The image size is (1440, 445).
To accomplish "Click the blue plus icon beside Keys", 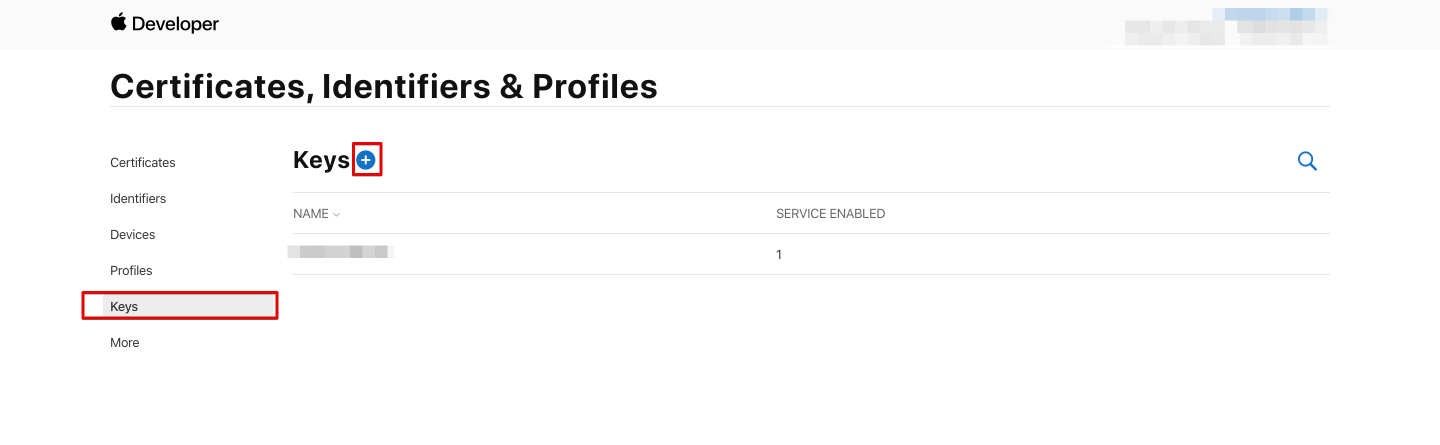I will click(366, 160).
